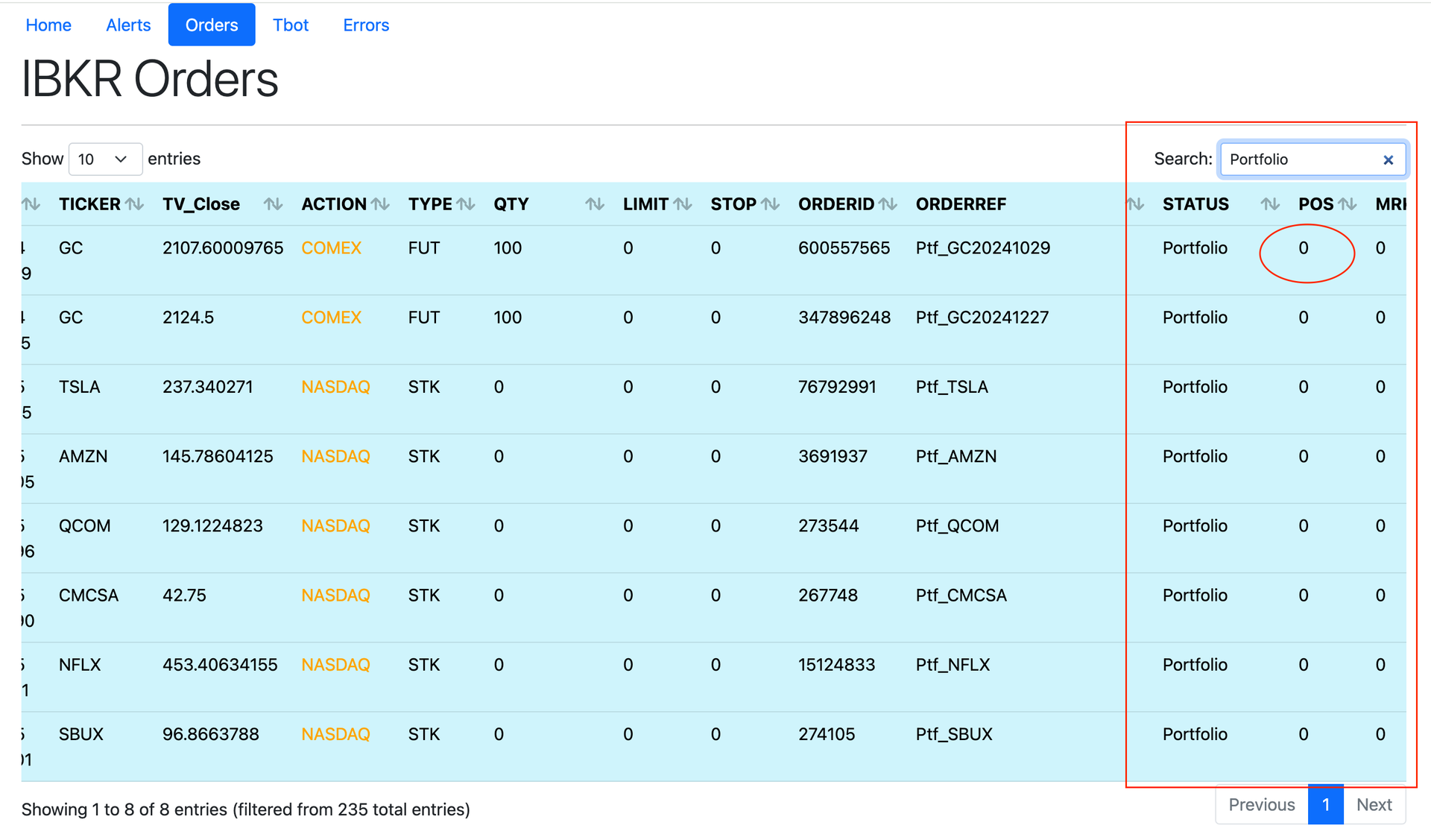Viewport: 1431px width, 840px height.
Task: Click the Previous pagination button
Action: (x=1261, y=805)
